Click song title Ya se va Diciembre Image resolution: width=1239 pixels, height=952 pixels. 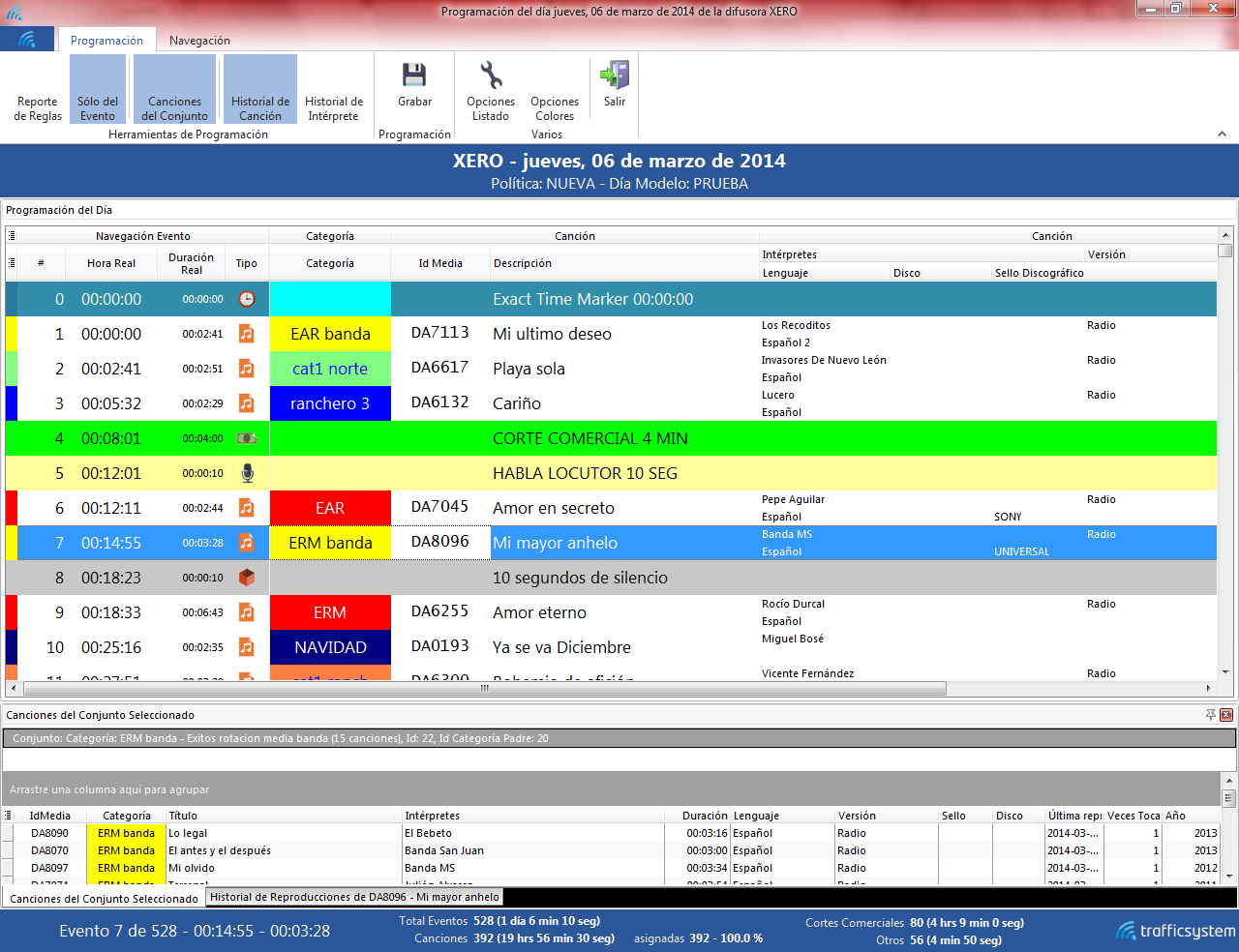click(x=561, y=647)
